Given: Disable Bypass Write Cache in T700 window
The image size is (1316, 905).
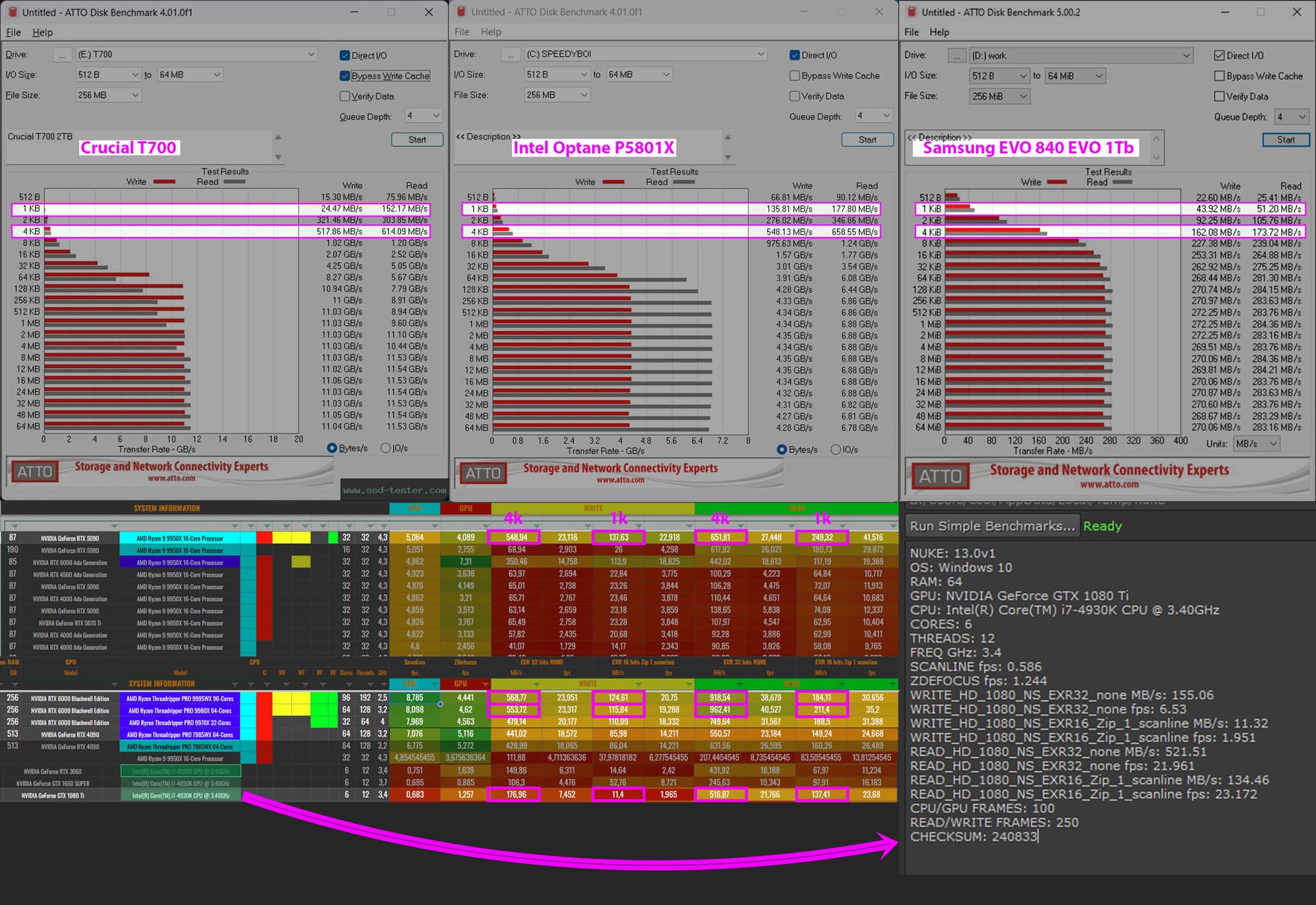Looking at the screenshot, I should pyautogui.click(x=345, y=76).
